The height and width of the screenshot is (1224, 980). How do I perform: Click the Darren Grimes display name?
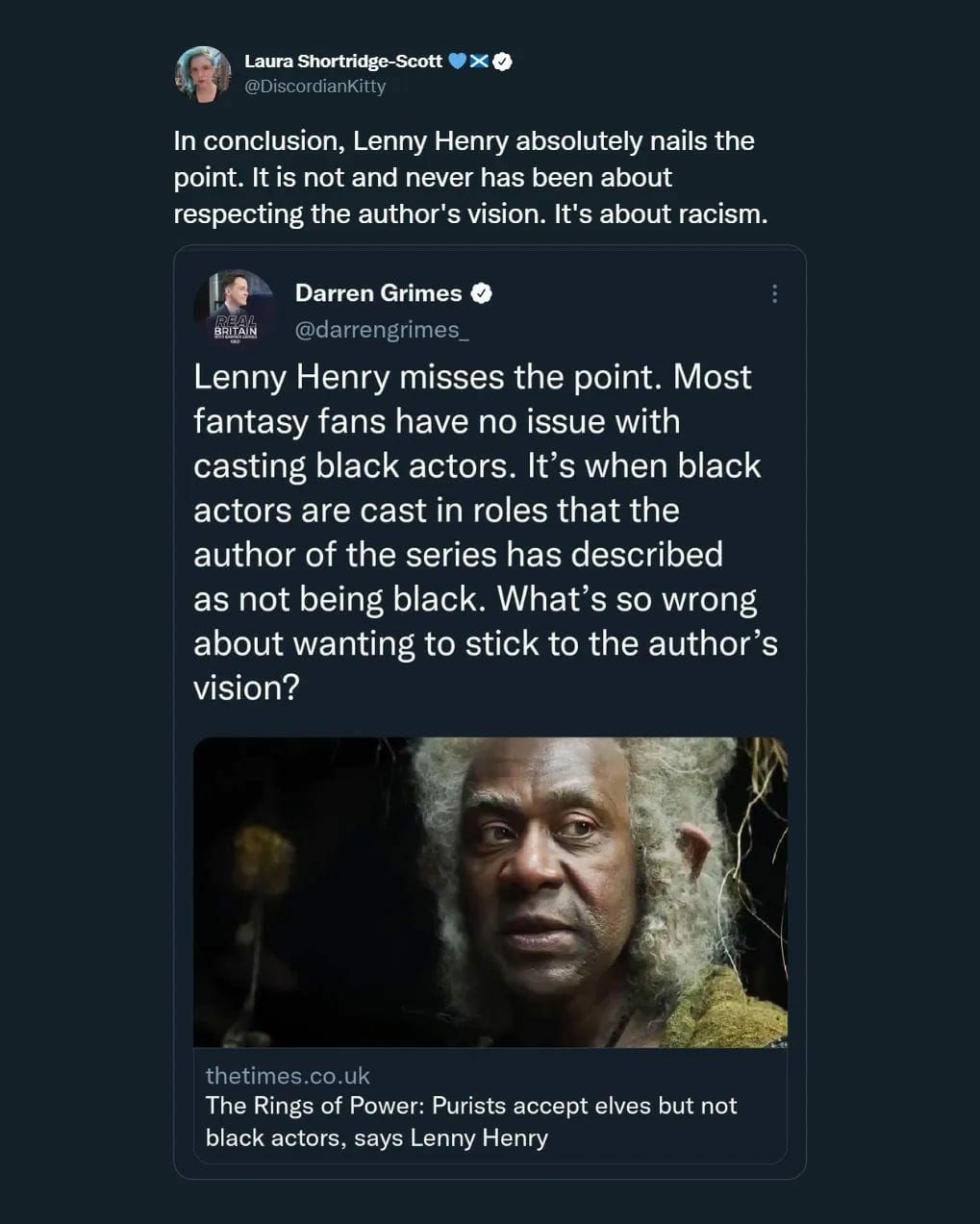click(x=378, y=293)
